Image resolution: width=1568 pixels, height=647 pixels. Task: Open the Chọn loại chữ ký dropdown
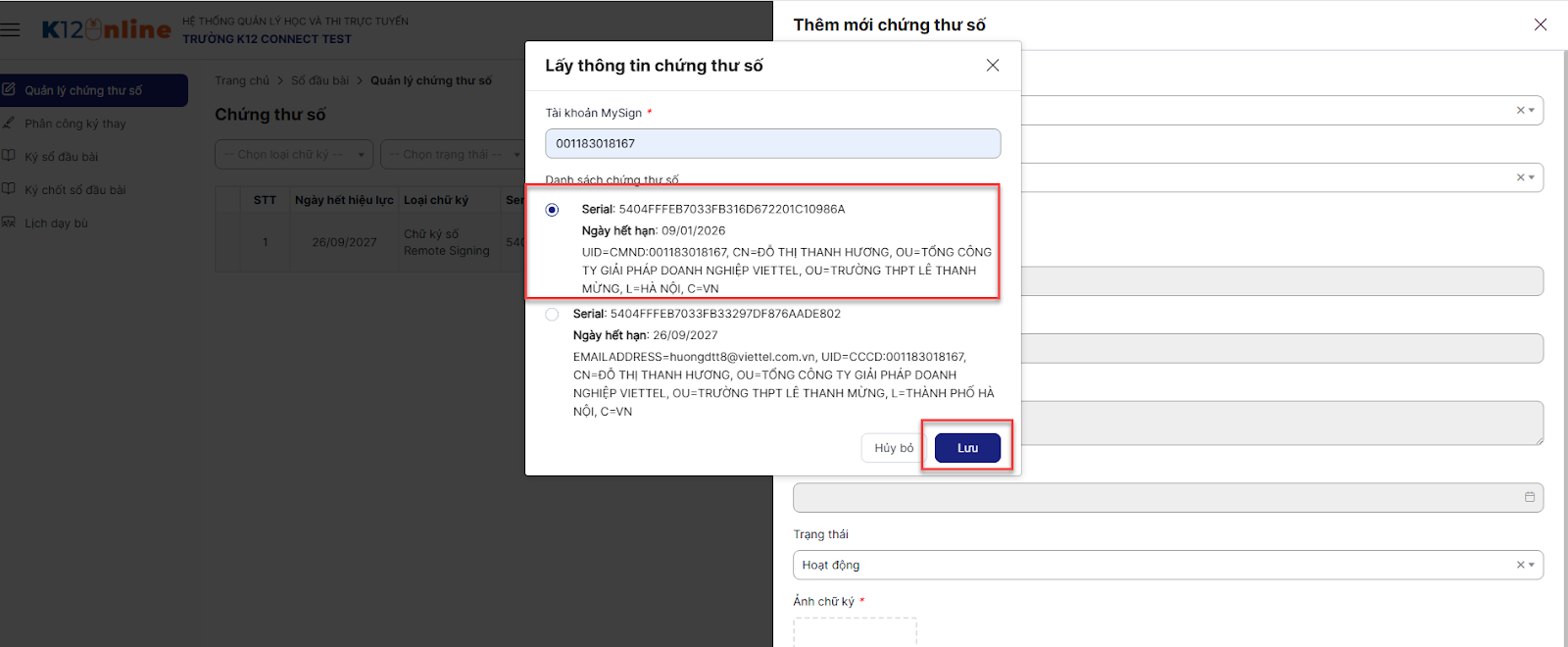tap(294, 155)
